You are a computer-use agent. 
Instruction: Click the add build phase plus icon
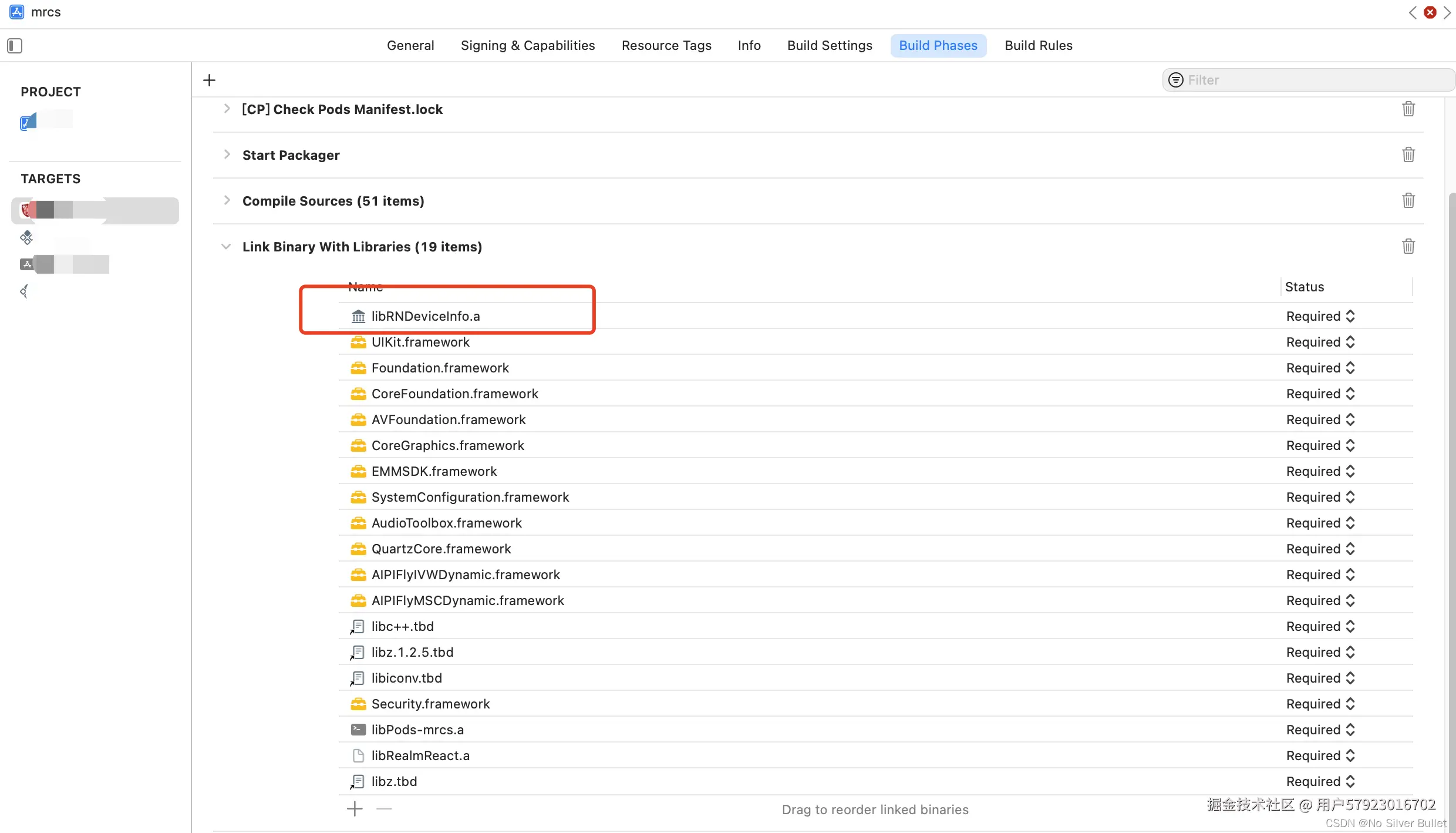(x=209, y=80)
